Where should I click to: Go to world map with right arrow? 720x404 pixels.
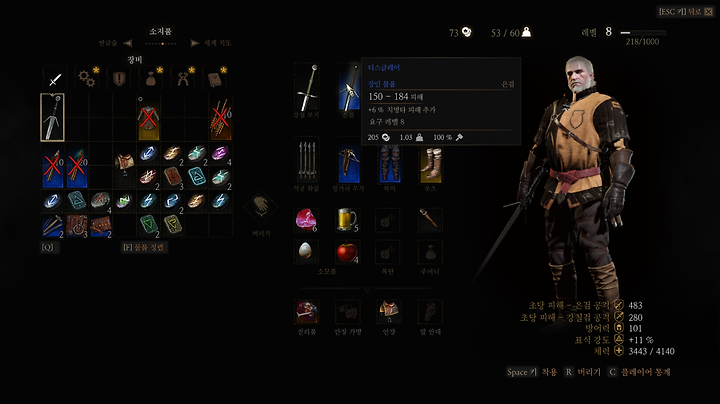click(x=195, y=43)
